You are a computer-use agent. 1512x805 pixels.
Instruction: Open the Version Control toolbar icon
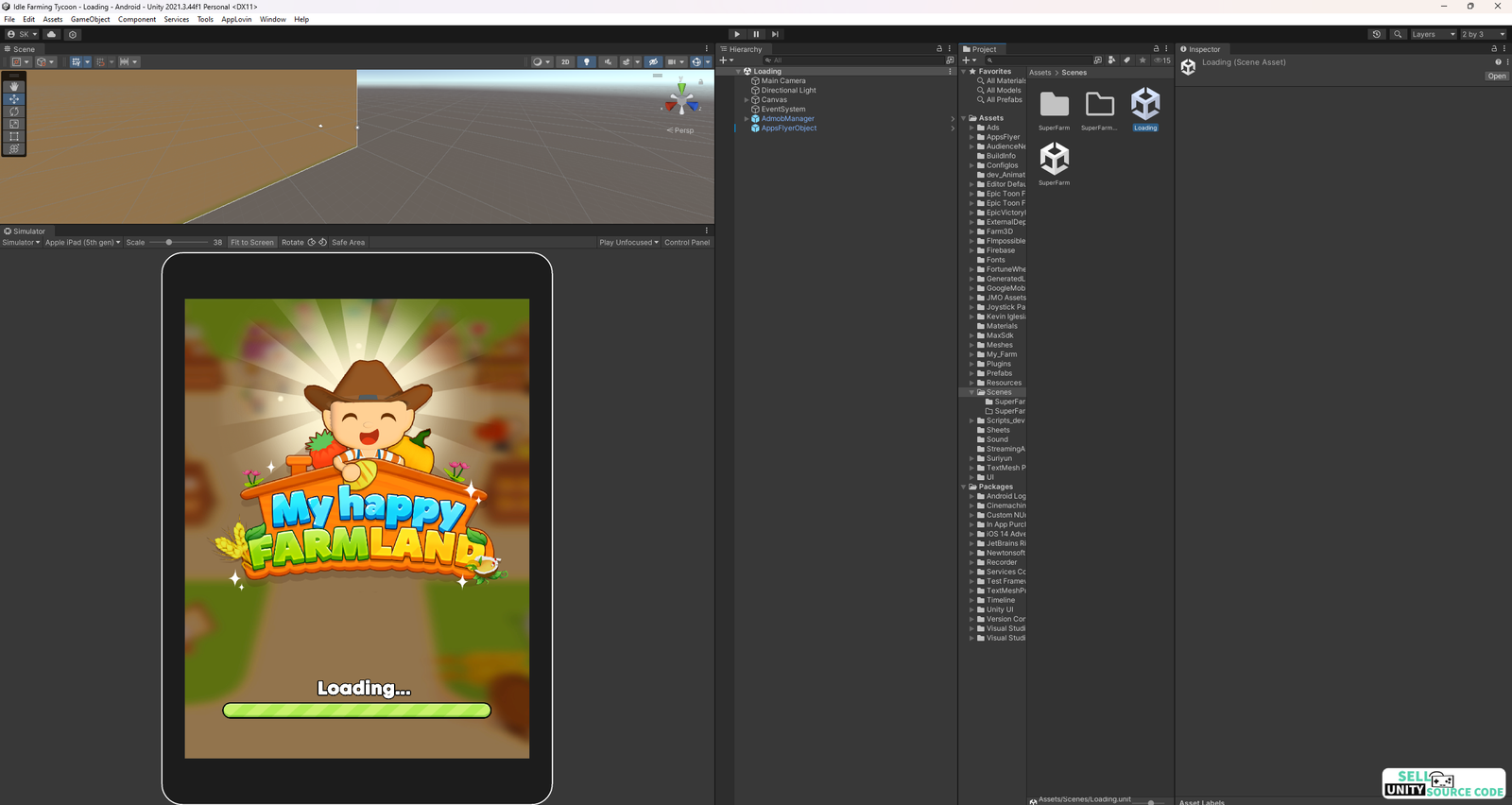pyautogui.click(x=73, y=34)
